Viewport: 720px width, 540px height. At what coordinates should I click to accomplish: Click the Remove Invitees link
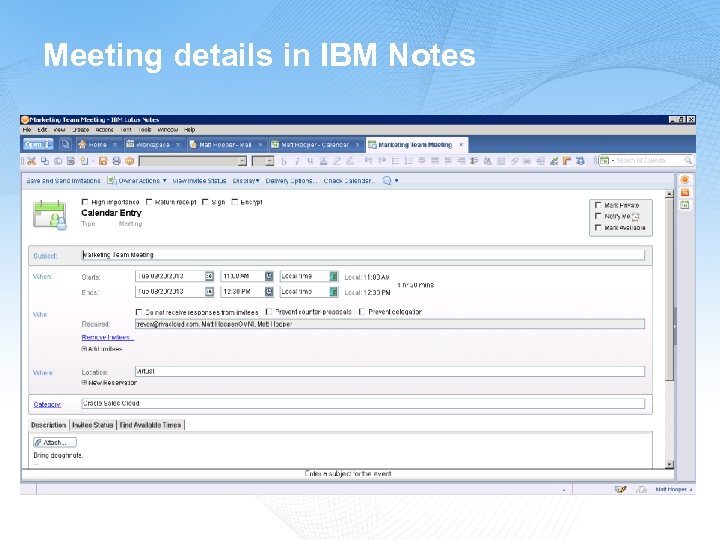coord(107,338)
